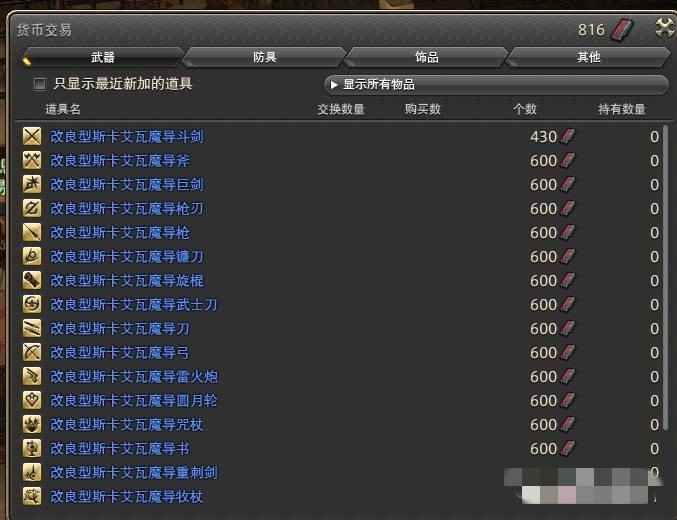The image size is (677, 520).
Task: Switch to the 武器 tab
Action: click(103, 57)
